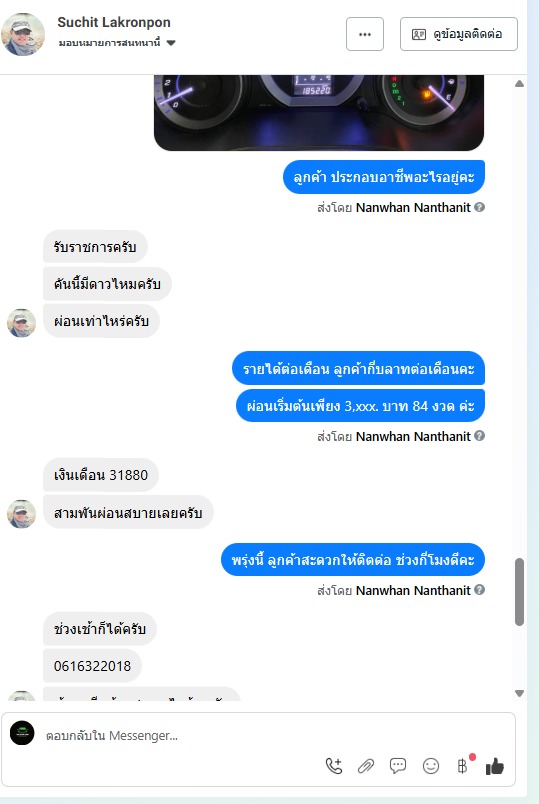Send a thumbs up like
Viewport: 539px width, 804px height.
click(495, 766)
